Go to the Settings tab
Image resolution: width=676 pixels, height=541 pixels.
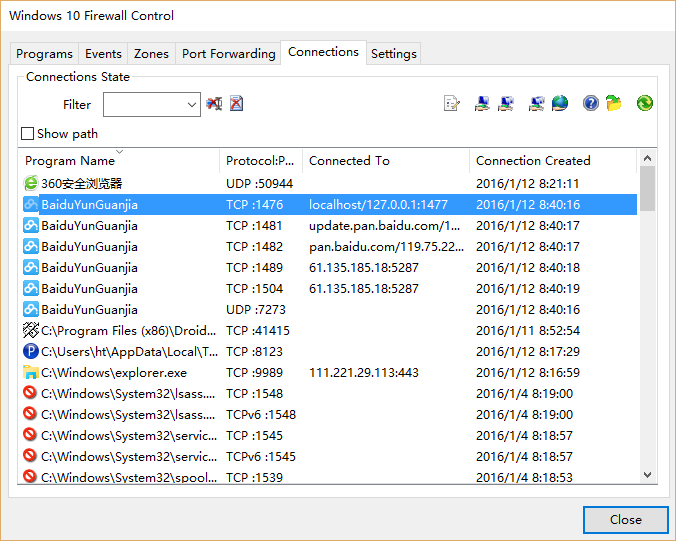tap(394, 54)
